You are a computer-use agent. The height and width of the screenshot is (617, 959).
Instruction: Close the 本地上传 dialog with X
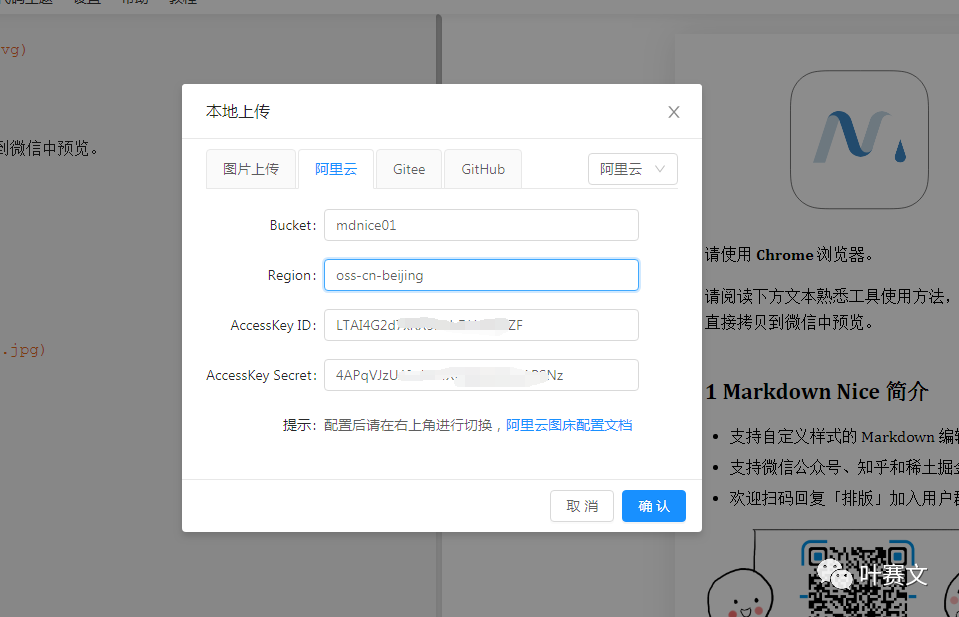pos(673,112)
